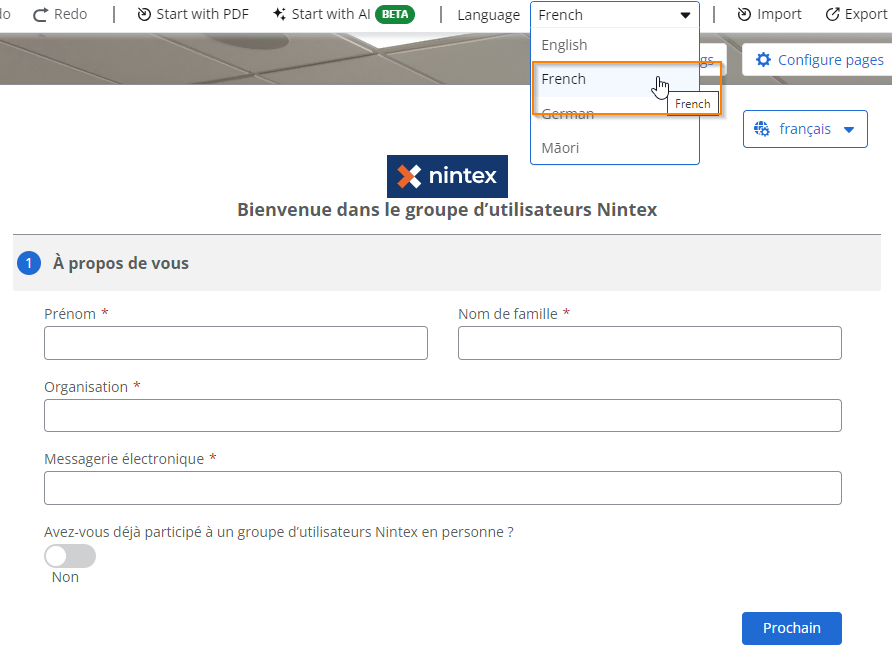Click the Start with PDF icon
The image size is (892, 653).
pyautogui.click(x=144, y=14)
